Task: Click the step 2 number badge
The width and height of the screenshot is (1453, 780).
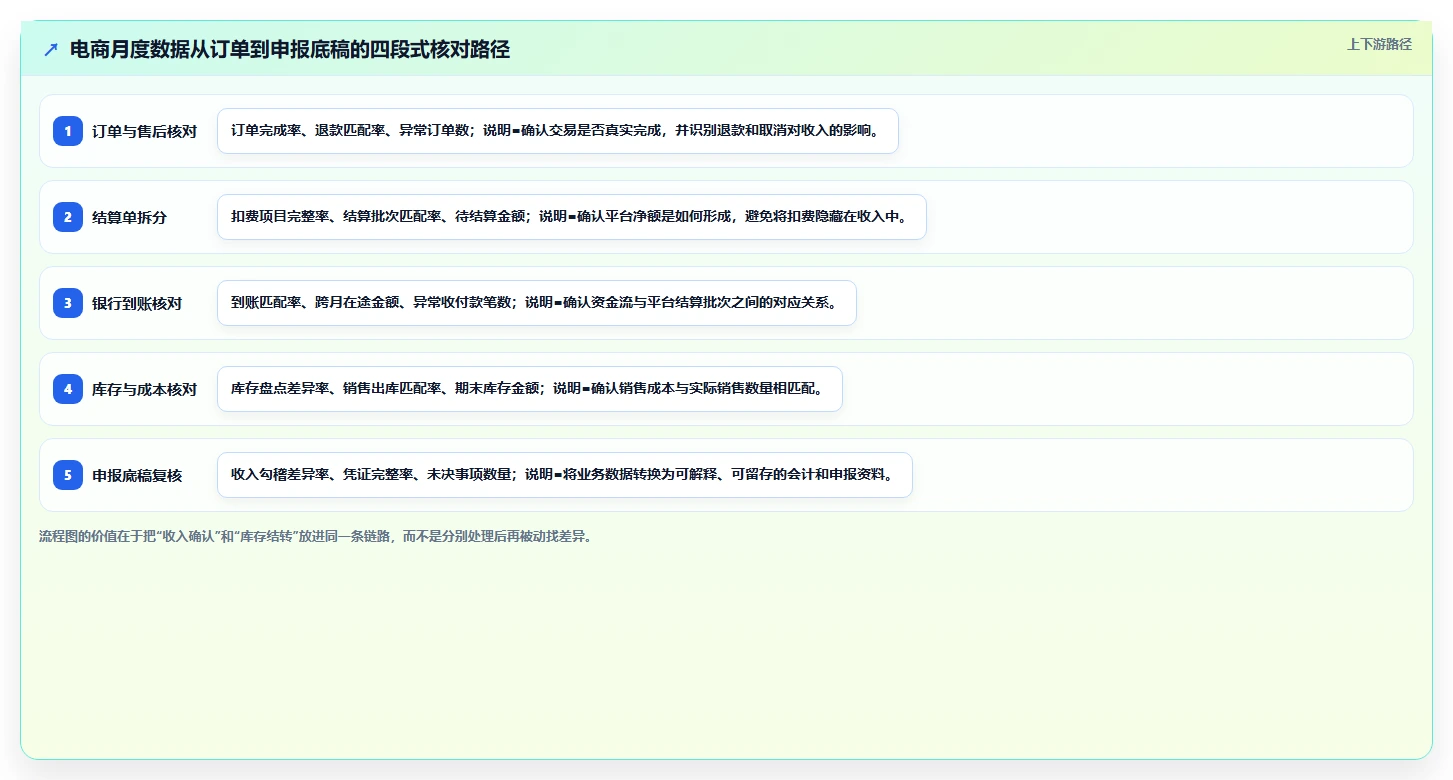Action: tap(68, 217)
